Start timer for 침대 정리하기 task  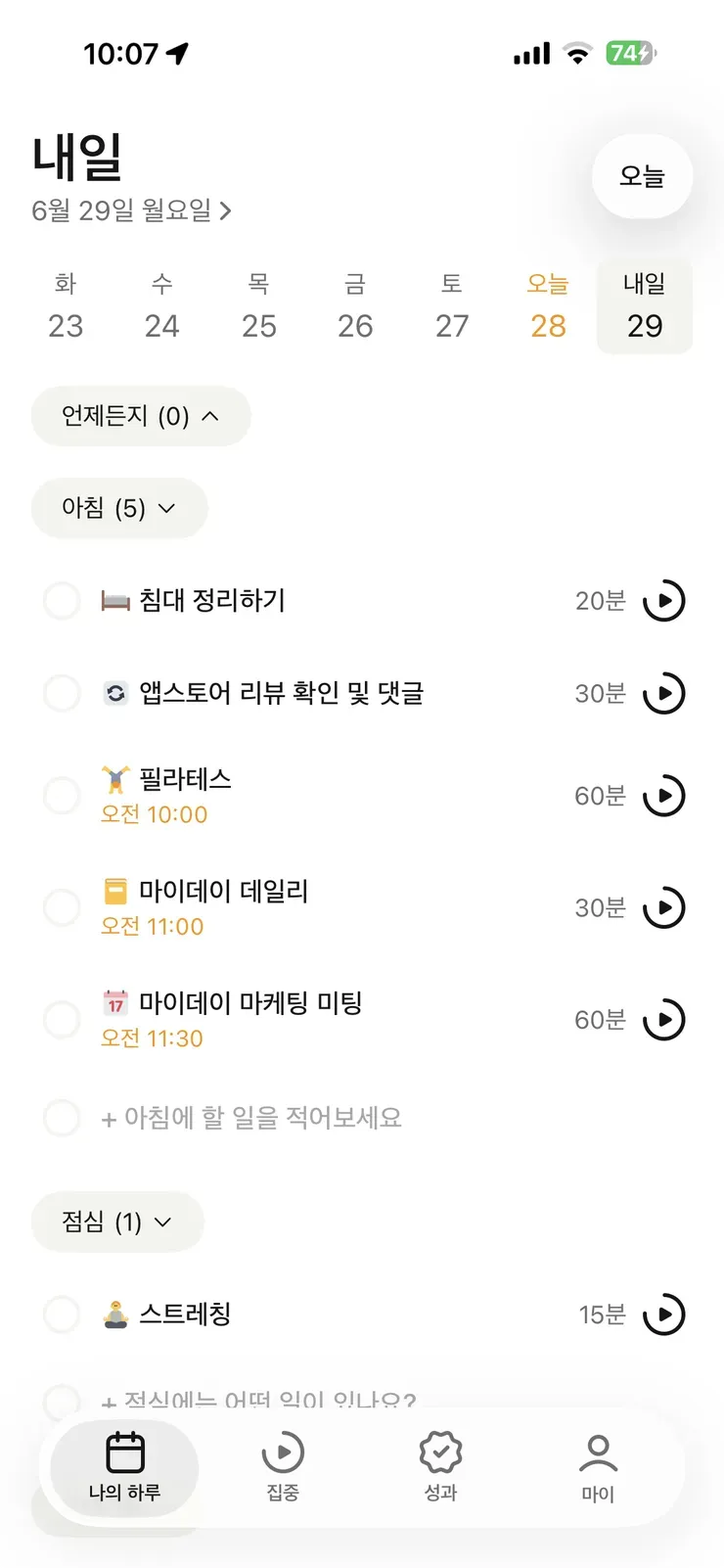(x=663, y=601)
